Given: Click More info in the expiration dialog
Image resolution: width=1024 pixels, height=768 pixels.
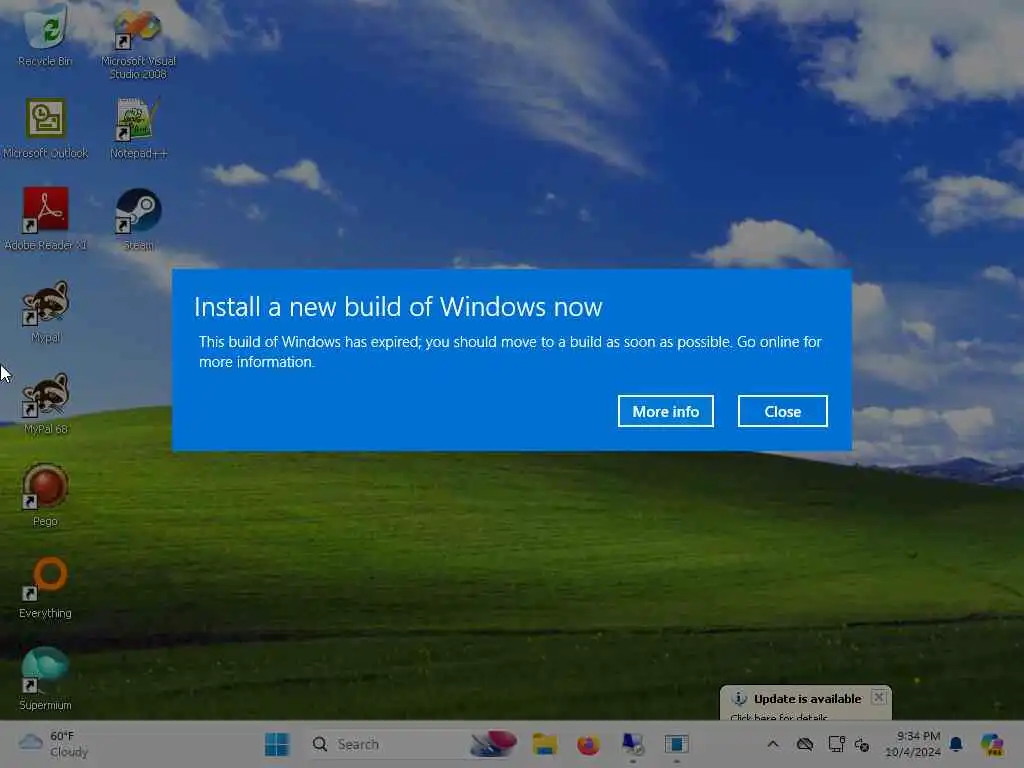Looking at the screenshot, I should [x=665, y=411].
